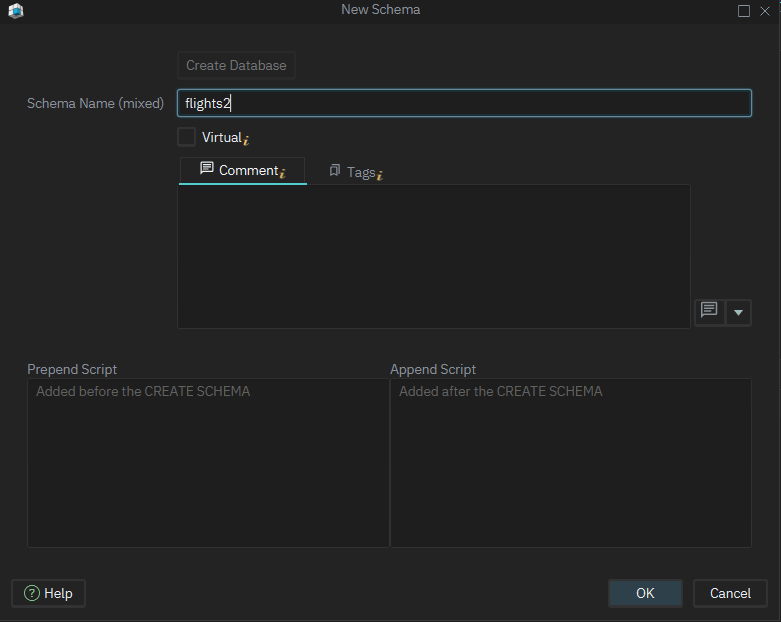Click the Schema Name input field
Viewport: 781px width, 622px height.
[x=464, y=103]
